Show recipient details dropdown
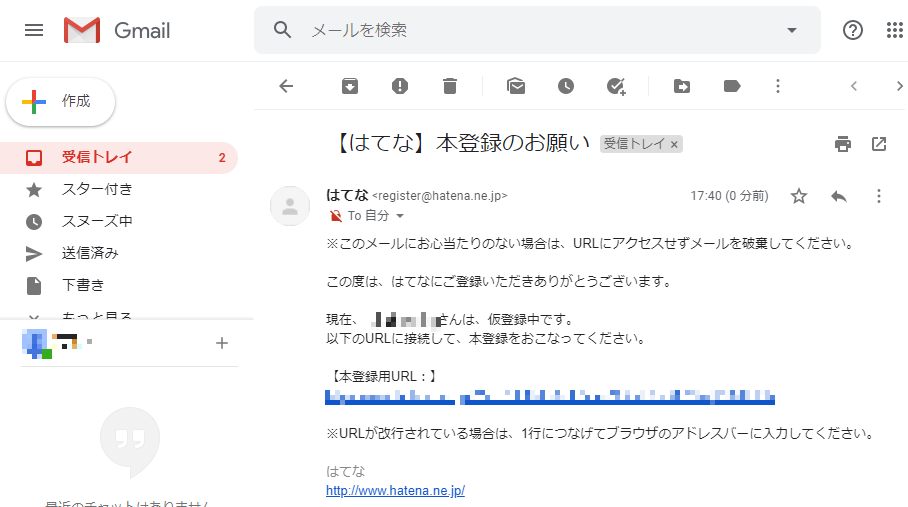Image resolution: width=908 pixels, height=507 pixels. pos(400,216)
